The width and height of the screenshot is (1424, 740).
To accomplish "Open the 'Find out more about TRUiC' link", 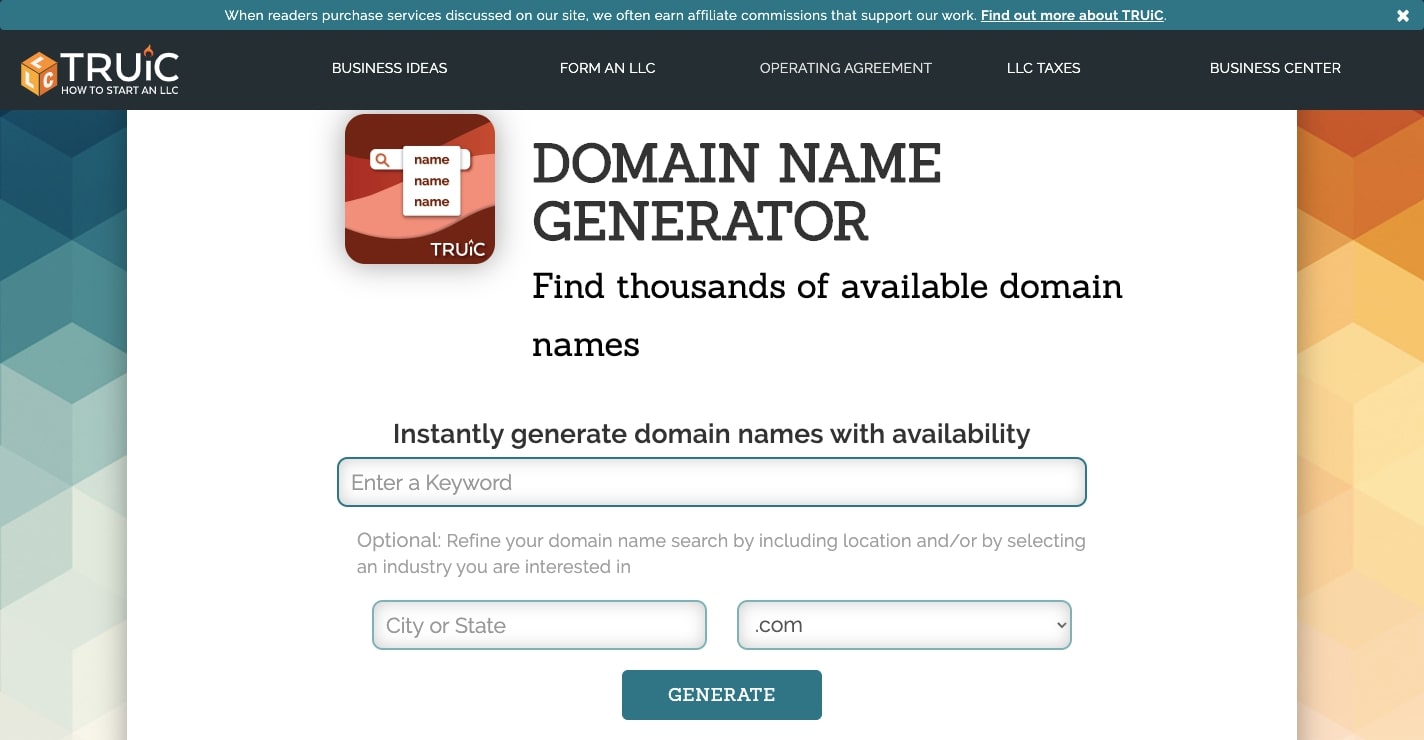I will point(1072,15).
